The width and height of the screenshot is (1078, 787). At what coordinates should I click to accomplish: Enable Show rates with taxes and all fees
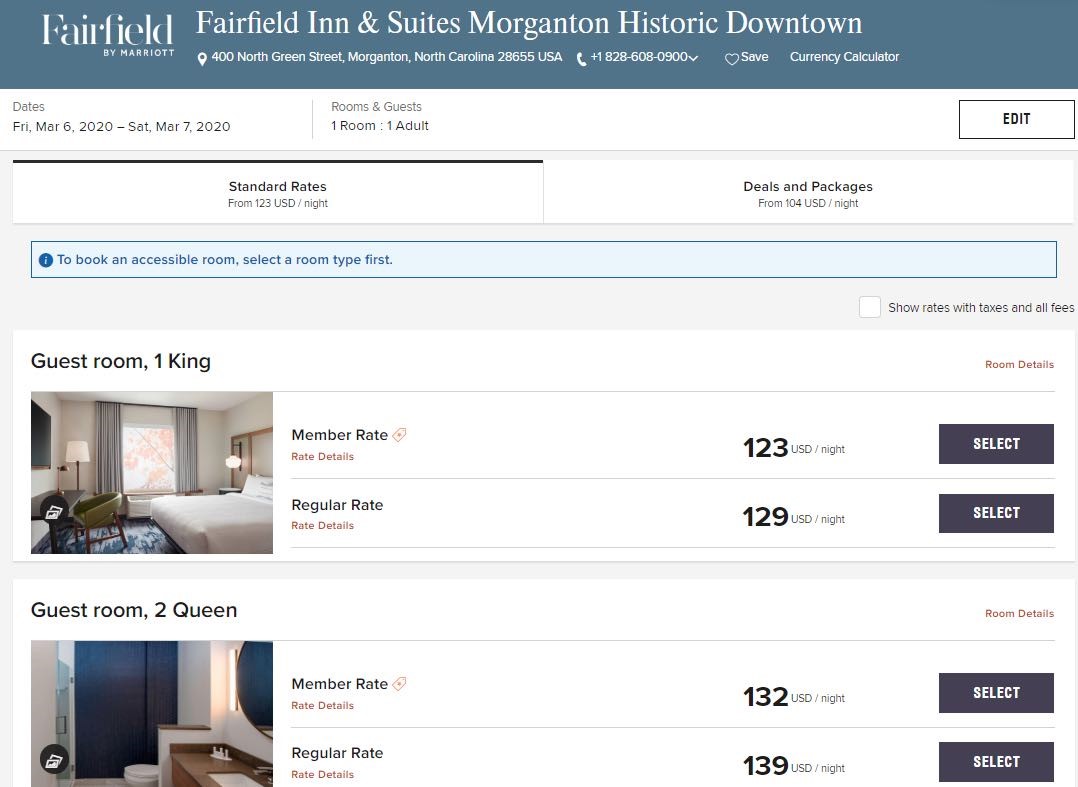coord(870,307)
